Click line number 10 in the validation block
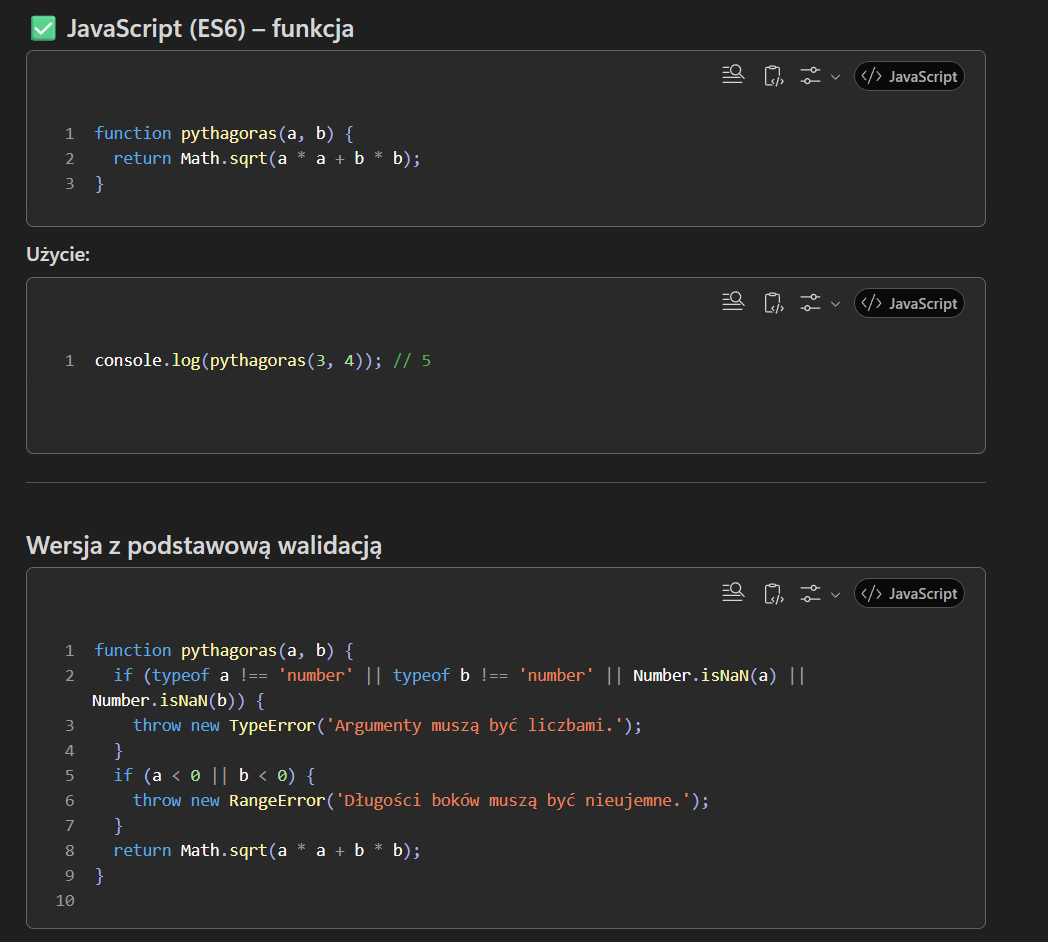 point(65,900)
